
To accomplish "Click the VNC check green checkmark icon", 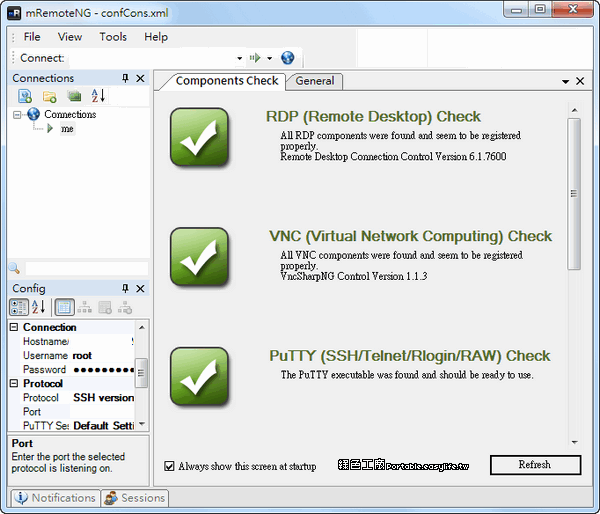I will 199,257.
